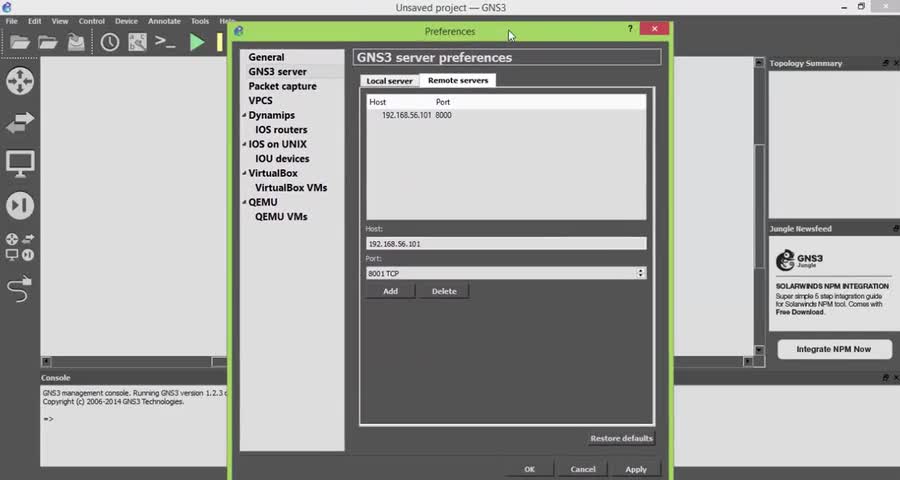The height and width of the screenshot is (480, 900).
Task: Click the workspace vertical scrollbar down arrow
Action: pos(759,350)
